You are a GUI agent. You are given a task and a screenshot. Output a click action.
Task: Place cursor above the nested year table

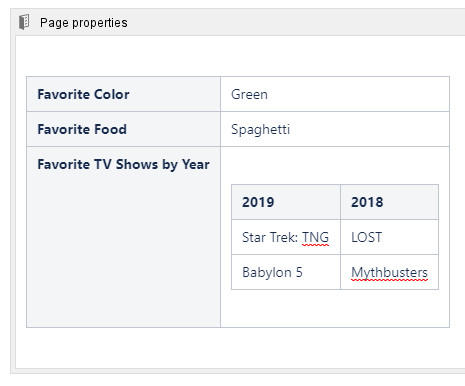coord(335,165)
